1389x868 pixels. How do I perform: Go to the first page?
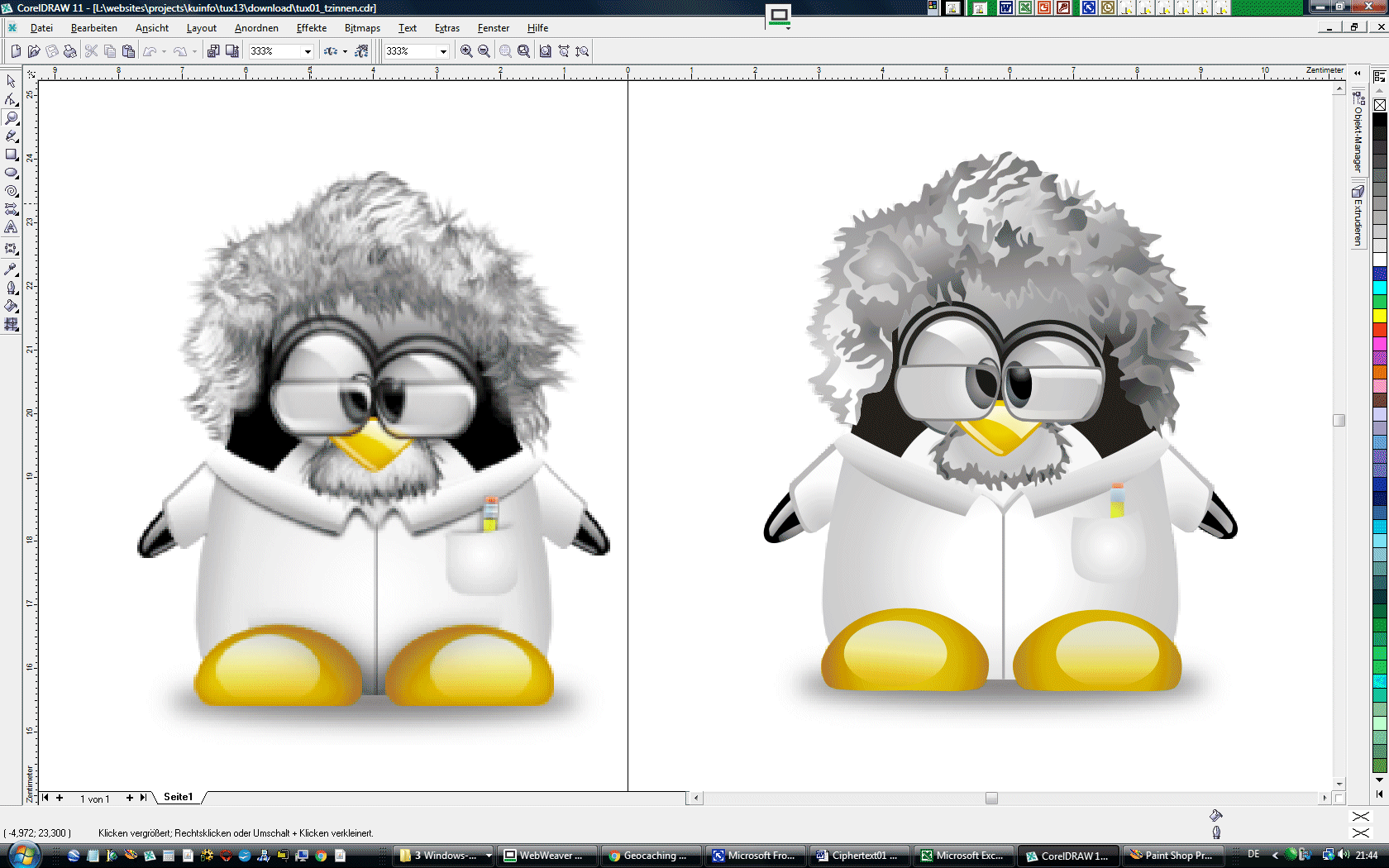(x=45, y=798)
